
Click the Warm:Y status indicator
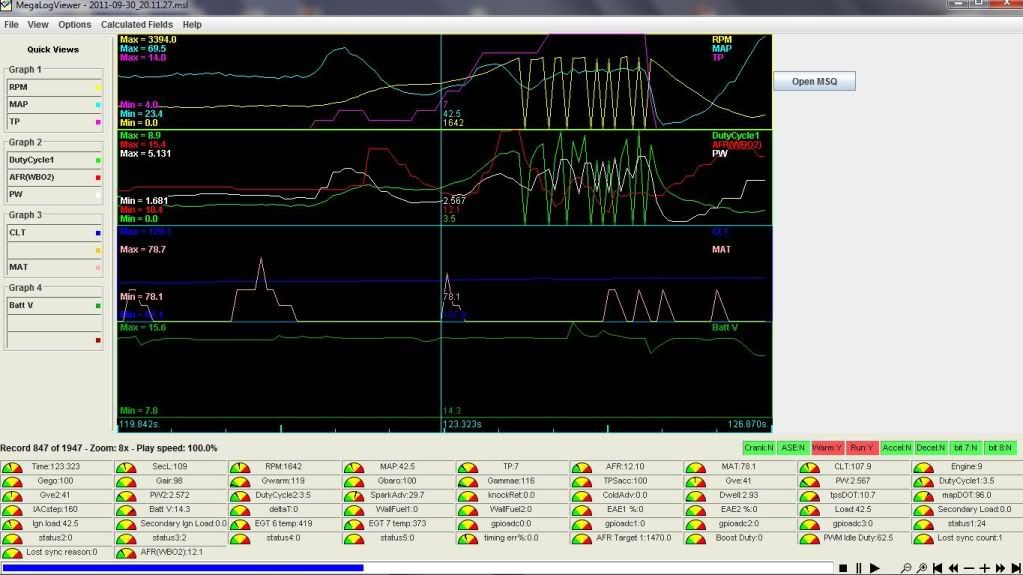tap(827, 448)
